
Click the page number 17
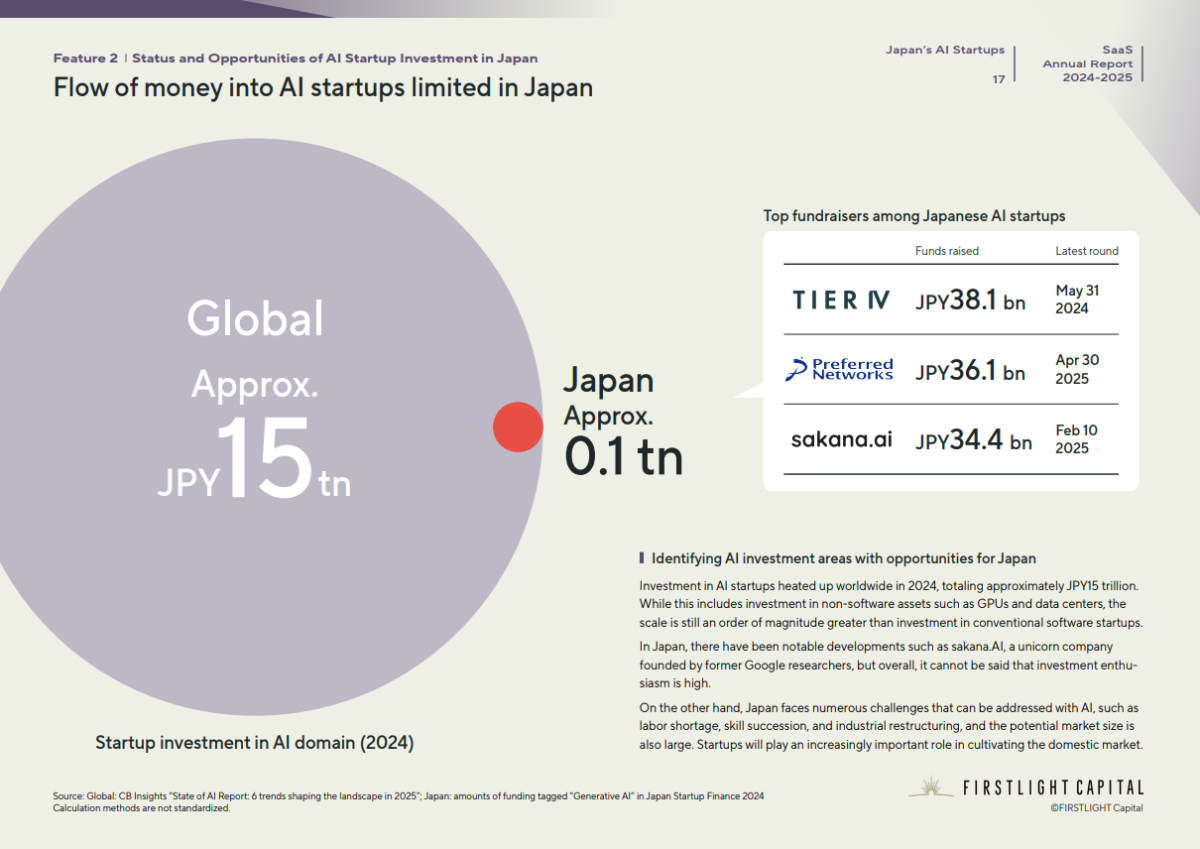coord(998,79)
